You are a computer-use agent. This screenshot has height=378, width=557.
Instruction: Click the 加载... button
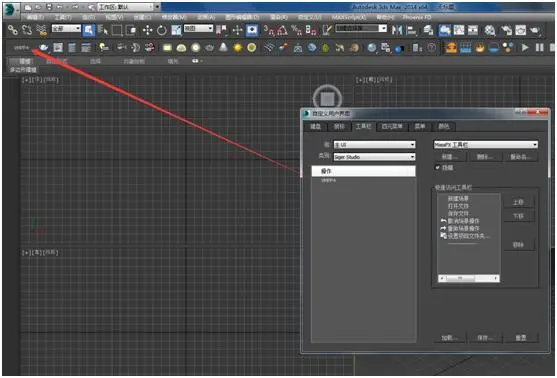click(450, 338)
